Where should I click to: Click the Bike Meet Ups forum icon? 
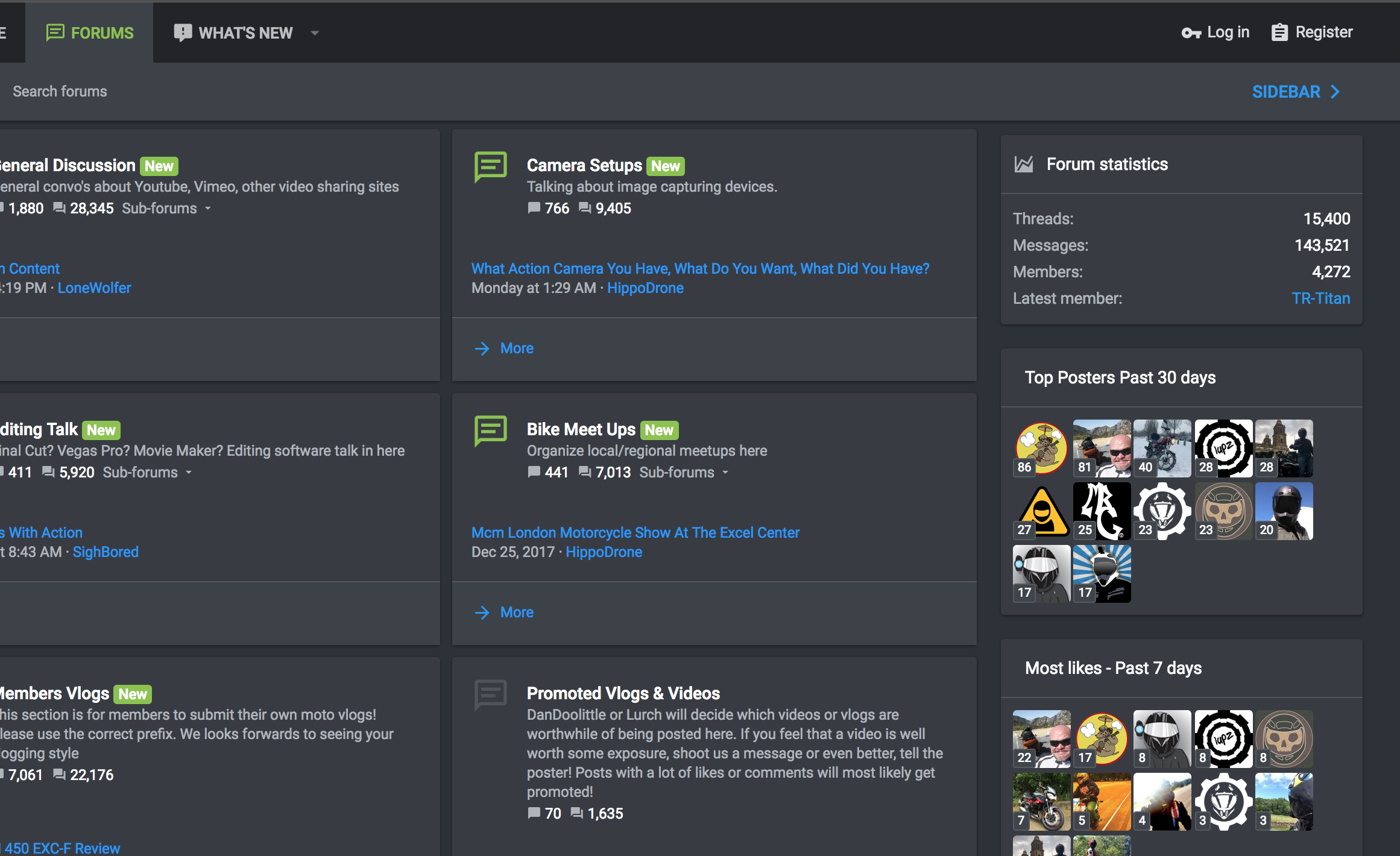[x=491, y=430]
